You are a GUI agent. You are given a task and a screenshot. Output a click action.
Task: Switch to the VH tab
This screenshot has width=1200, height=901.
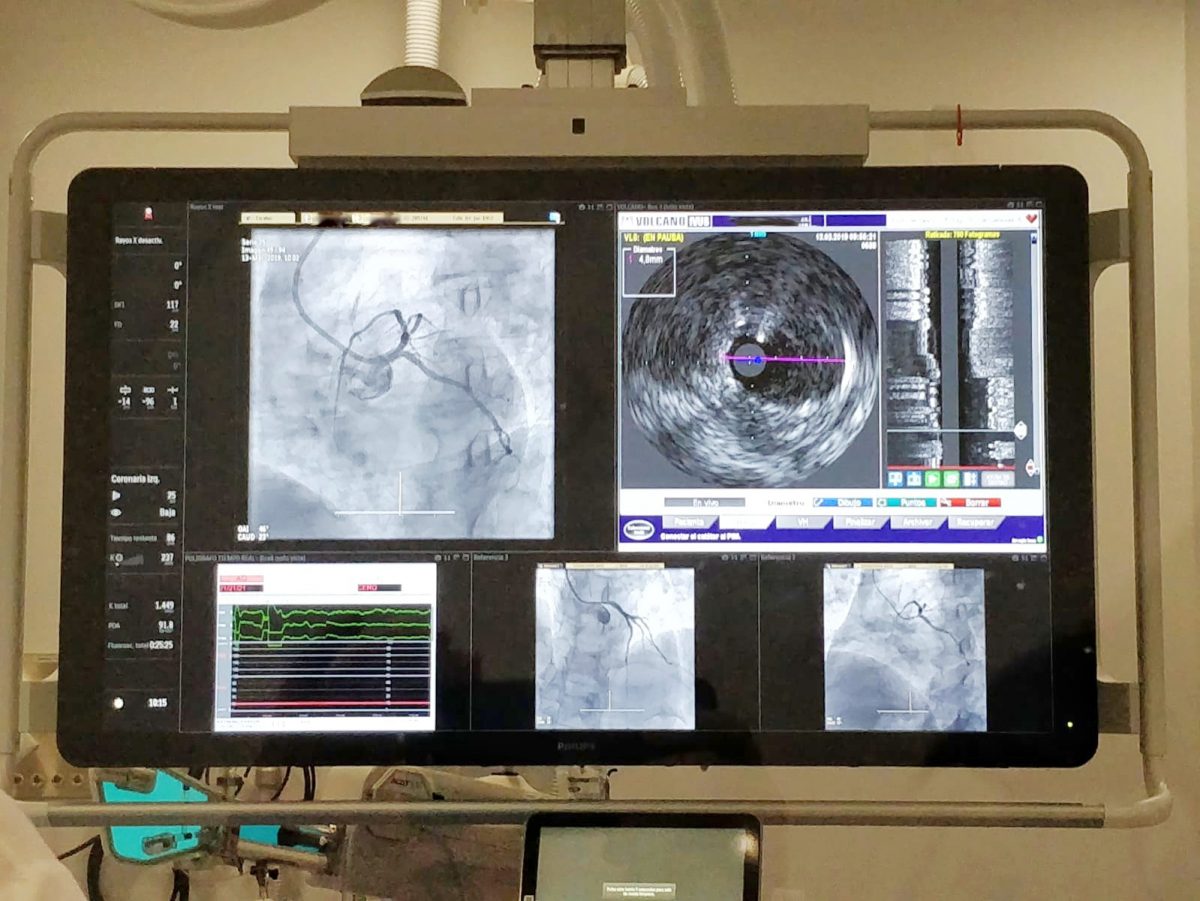pos(801,522)
